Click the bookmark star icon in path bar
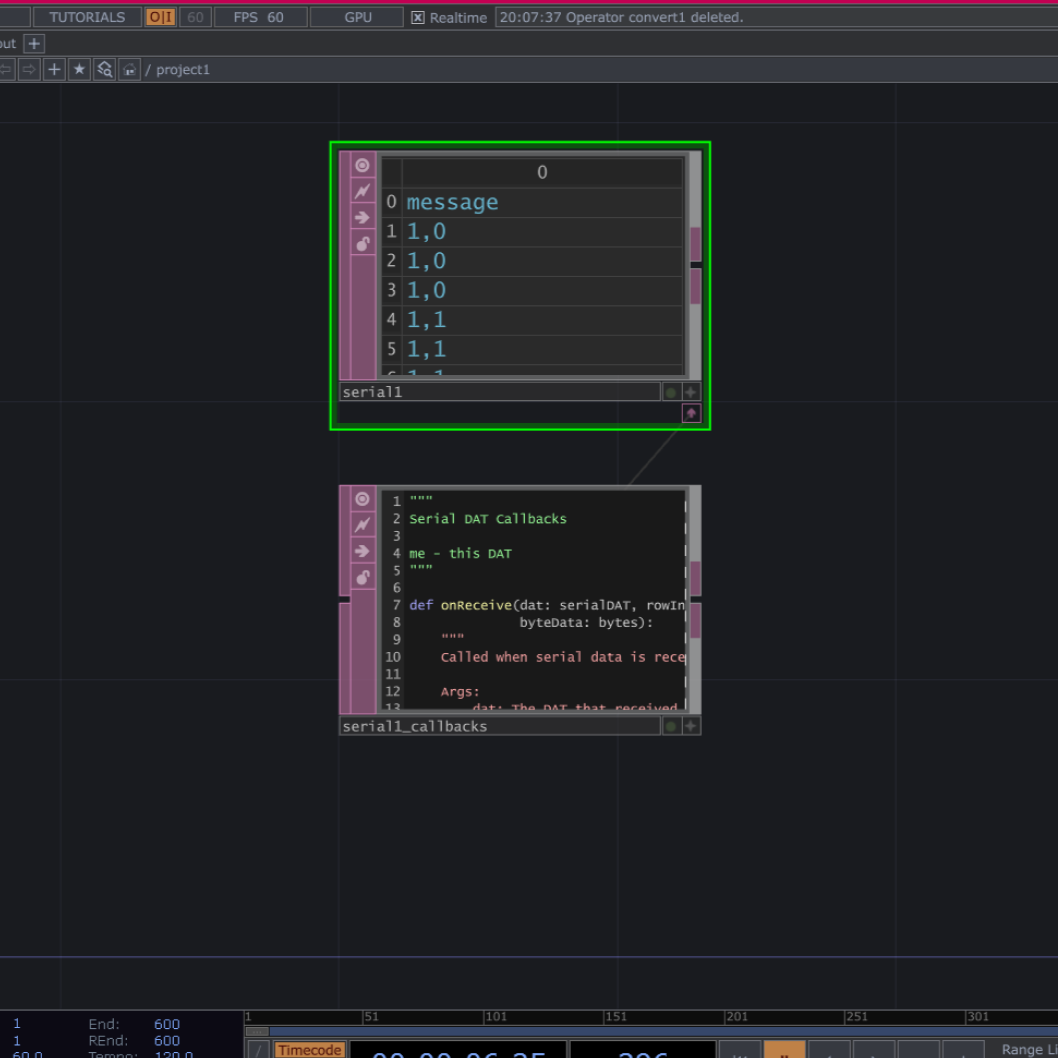This screenshot has height=1058, width=1058. pos(79,69)
